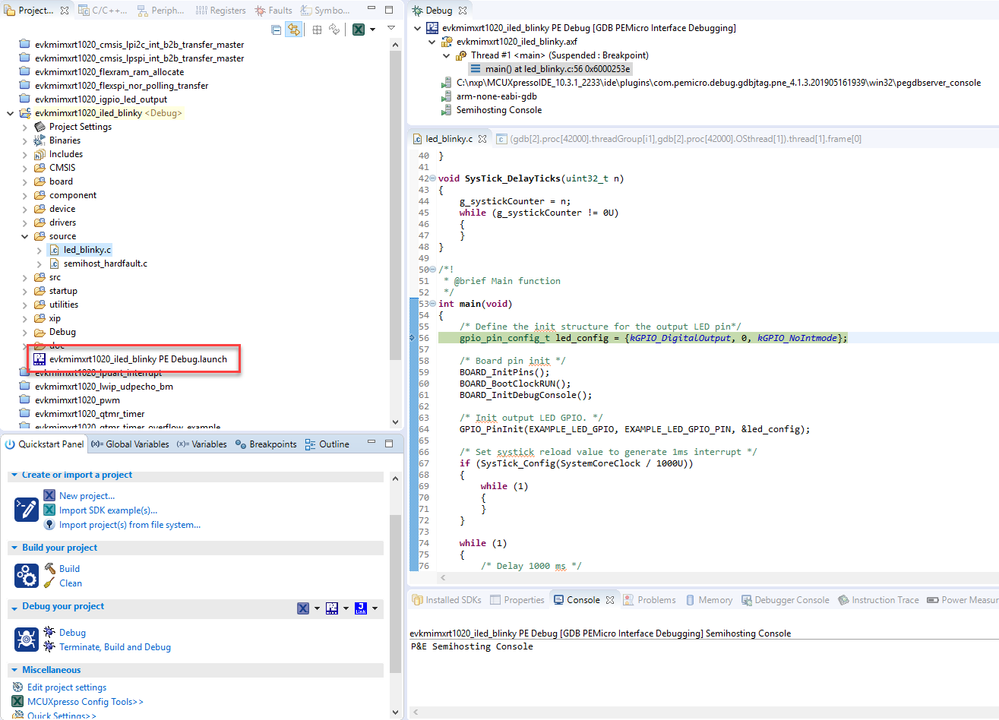
Task: Click Build link in Quickstart Panel
Action: [69, 568]
